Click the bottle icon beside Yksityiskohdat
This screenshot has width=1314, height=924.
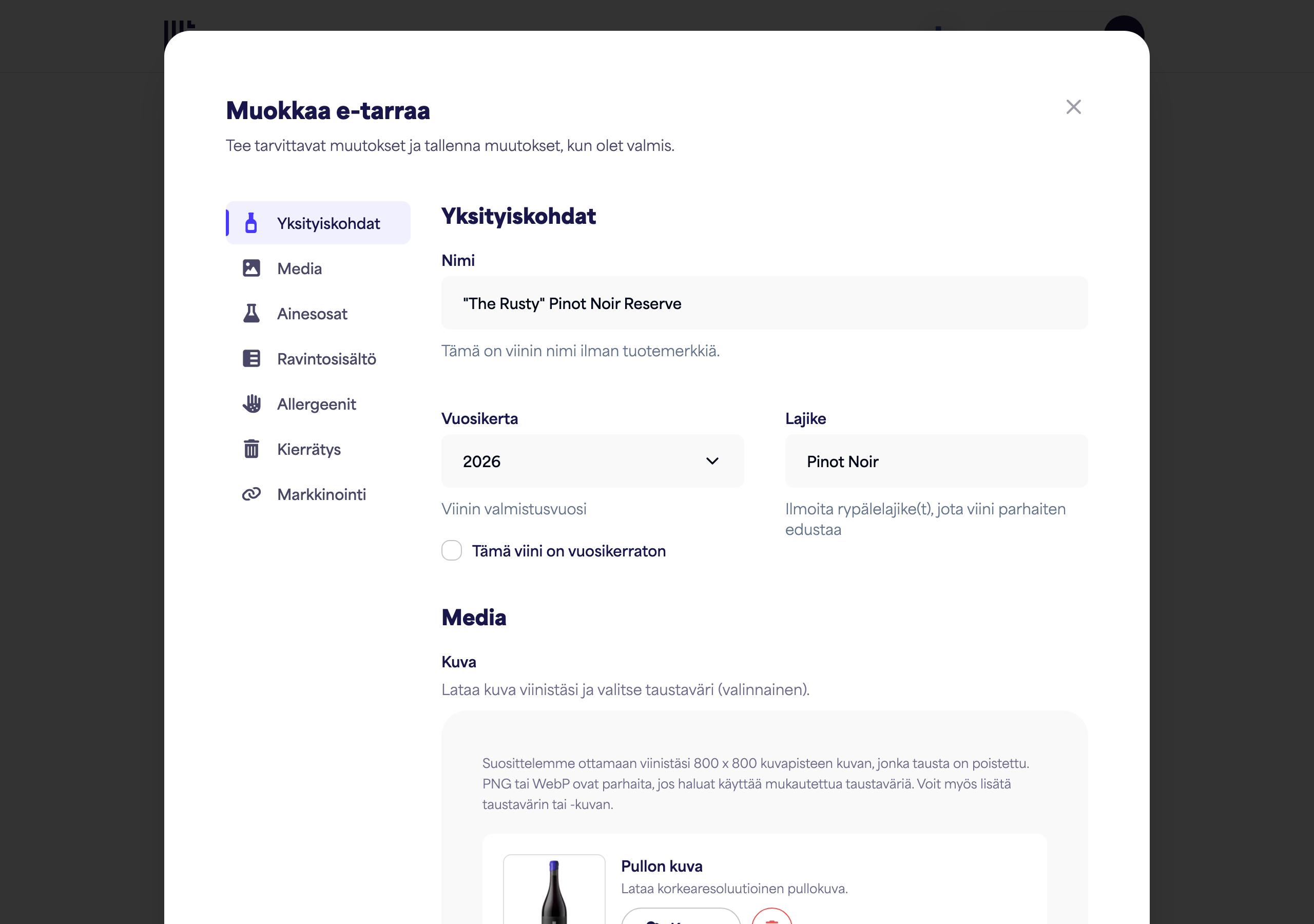pos(250,223)
